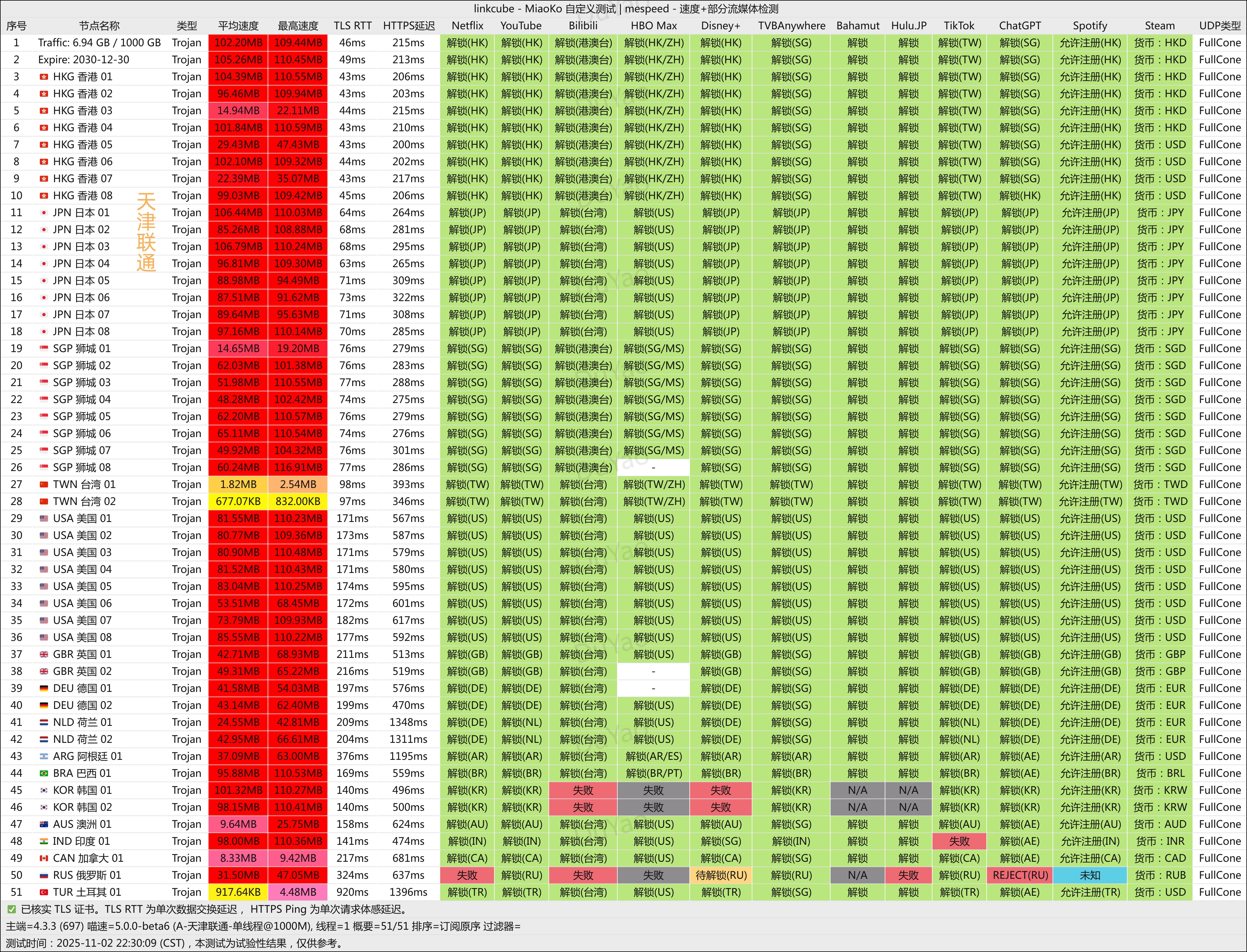Screen dimensions: 1247x952
Task: Click the Turkey flag next to TUR 土耳其 01
Action: pos(43,893)
